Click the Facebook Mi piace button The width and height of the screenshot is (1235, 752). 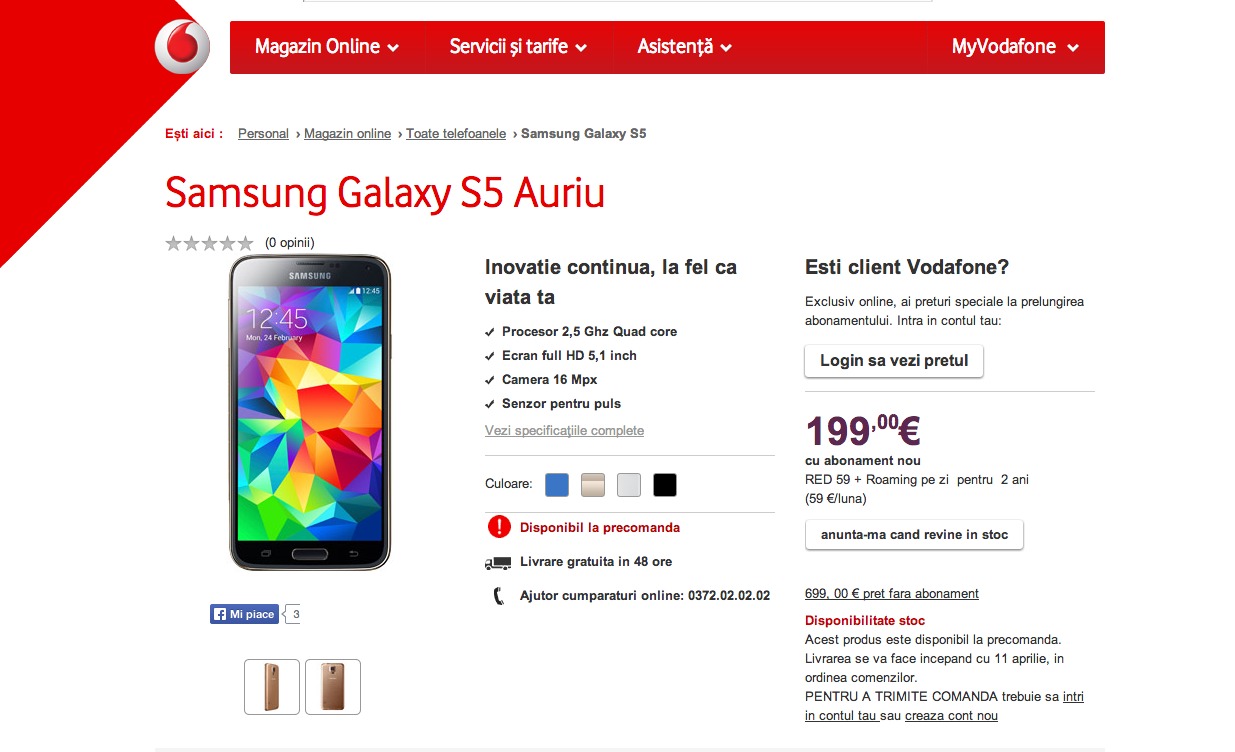point(244,614)
